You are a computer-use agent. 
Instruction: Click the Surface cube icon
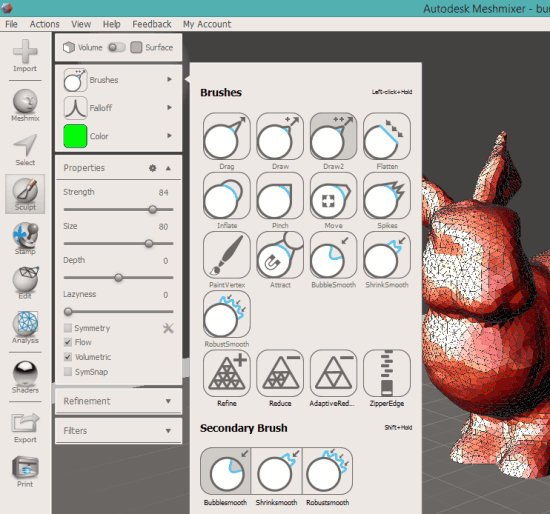pyautogui.click(x=136, y=47)
